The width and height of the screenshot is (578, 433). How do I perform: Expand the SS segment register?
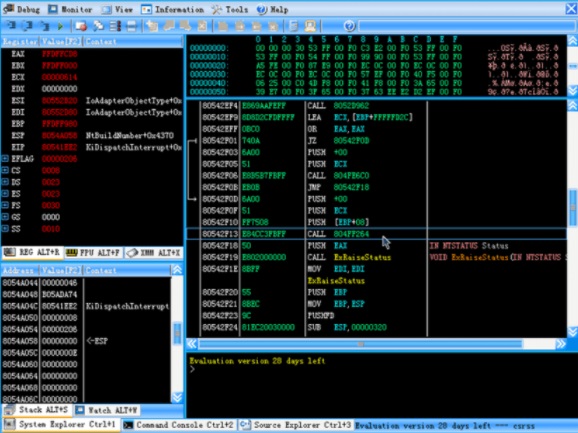coord(5,228)
